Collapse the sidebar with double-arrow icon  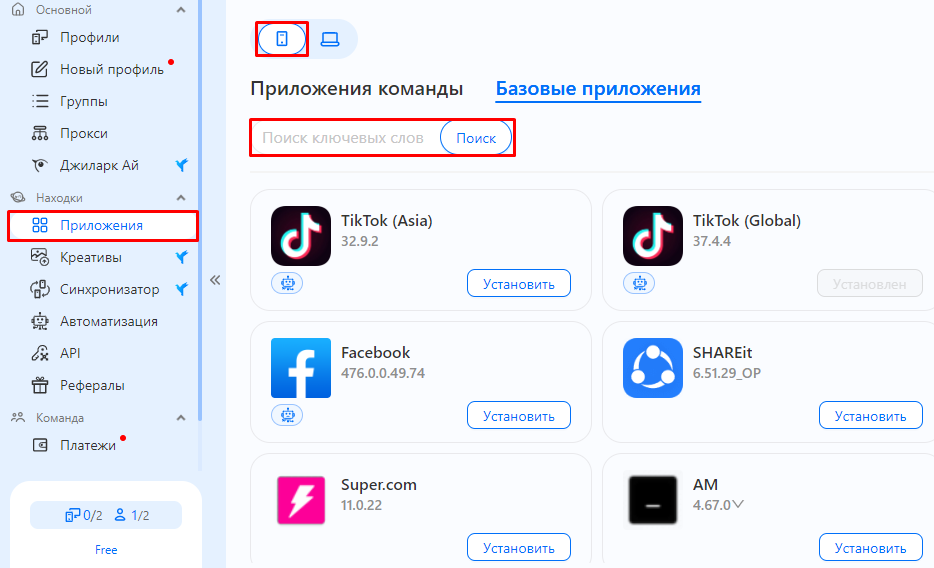[215, 280]
